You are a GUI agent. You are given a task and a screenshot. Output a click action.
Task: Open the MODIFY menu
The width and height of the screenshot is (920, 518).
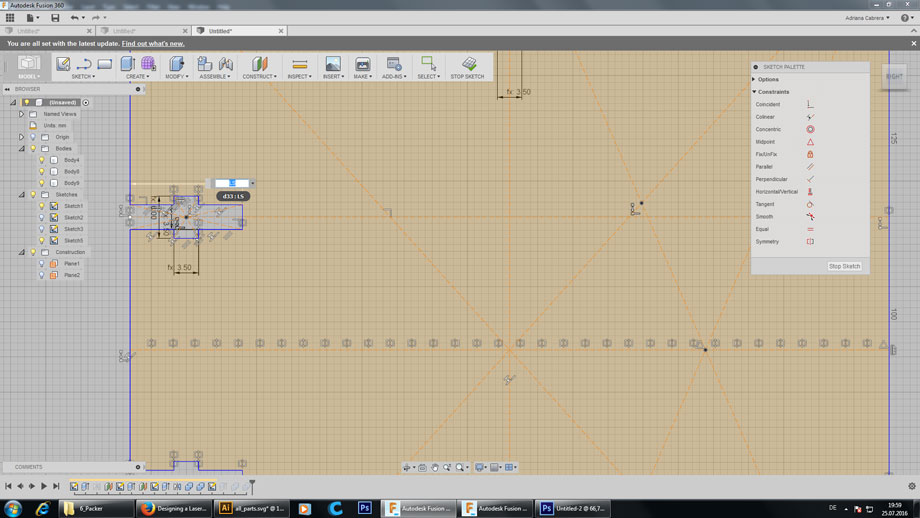[x=177, y=76]
